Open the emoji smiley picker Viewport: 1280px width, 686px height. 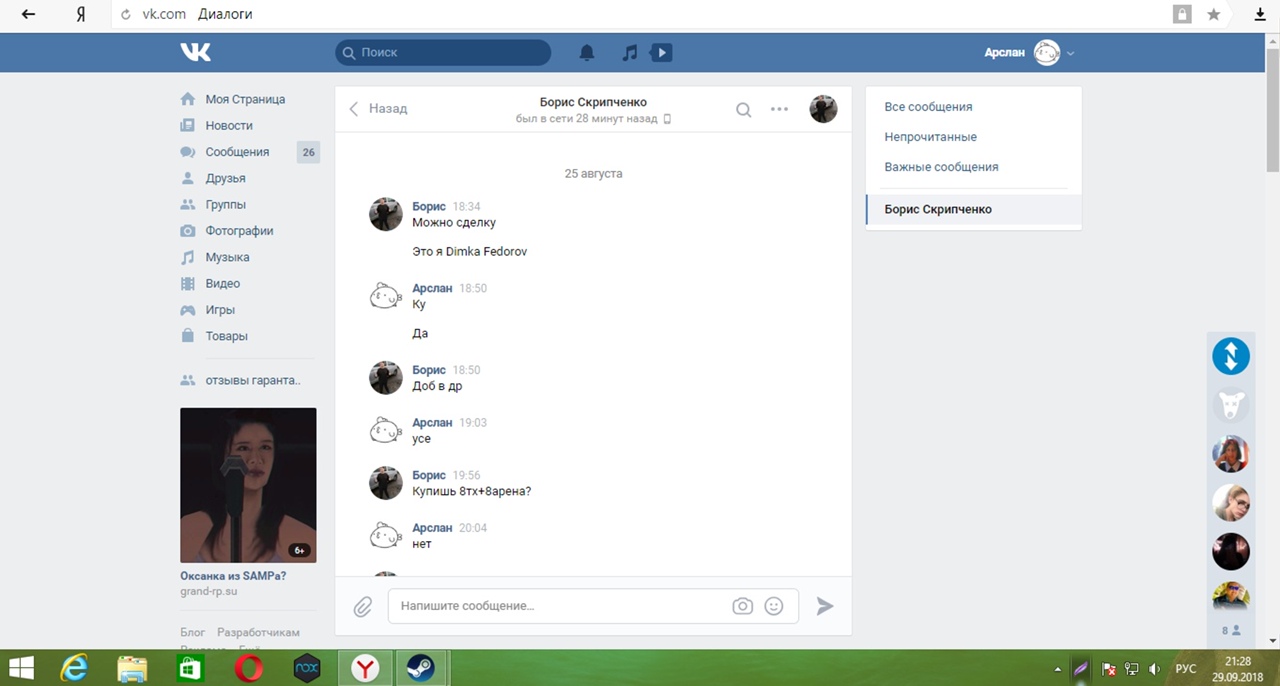coord(773,606)
